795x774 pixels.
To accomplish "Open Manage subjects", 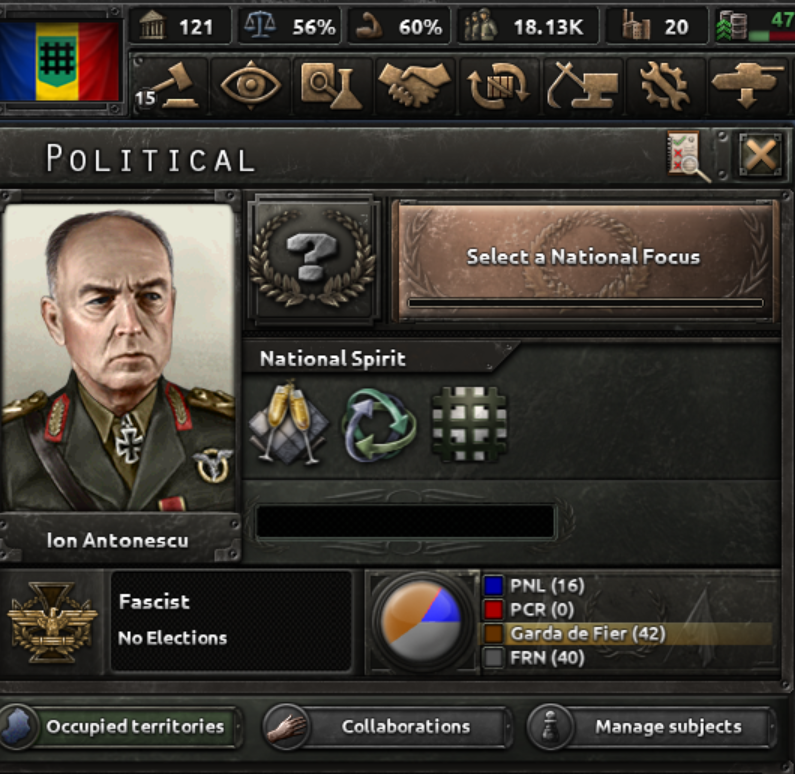I will [x=651, y=726].
